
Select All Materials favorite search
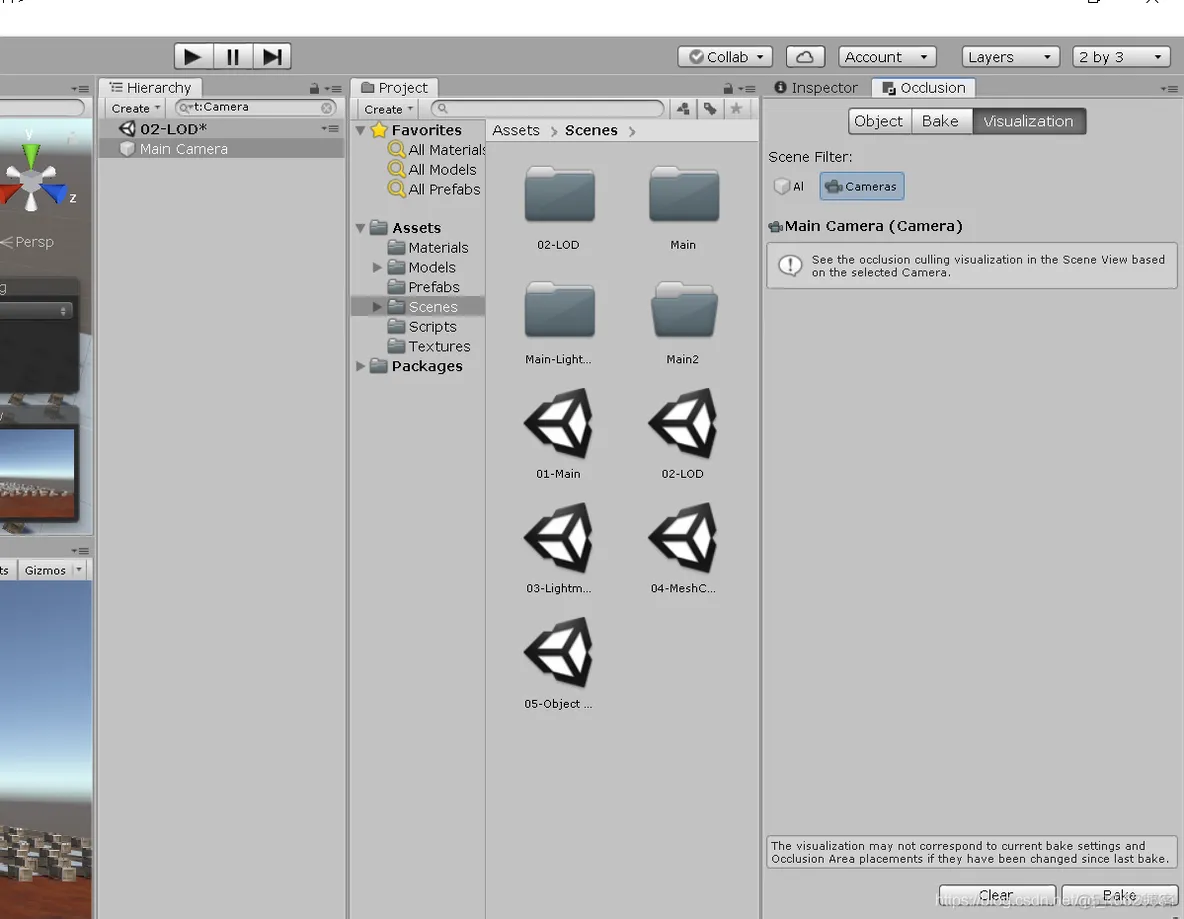tap(436, 150)
